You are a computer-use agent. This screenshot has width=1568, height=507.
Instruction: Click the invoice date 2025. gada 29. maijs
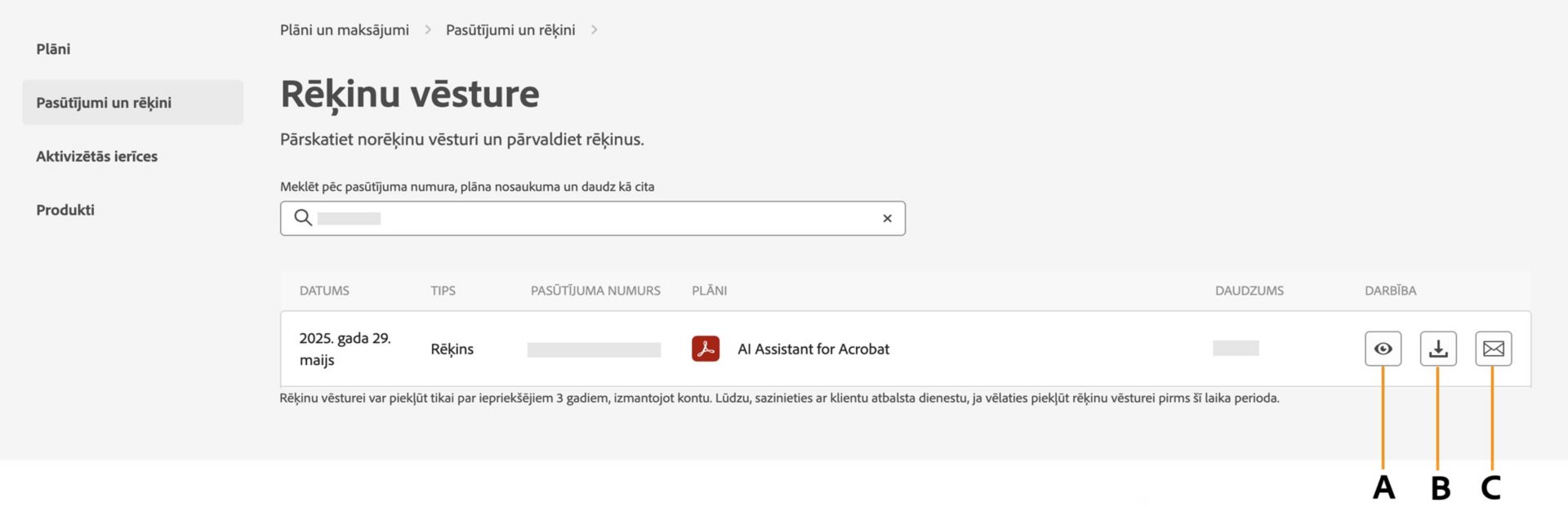click(x=345, y=349)
